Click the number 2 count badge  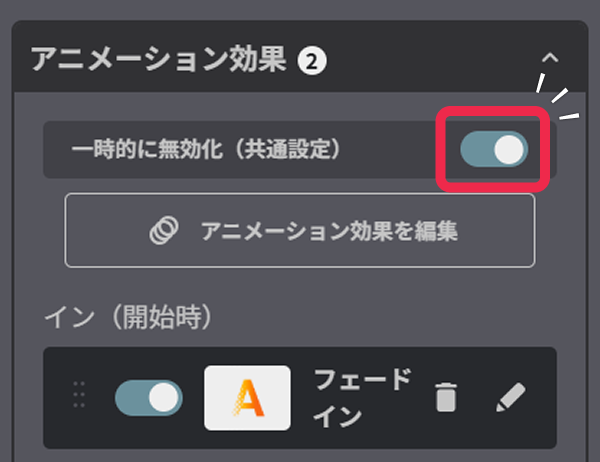coord(312,61)
